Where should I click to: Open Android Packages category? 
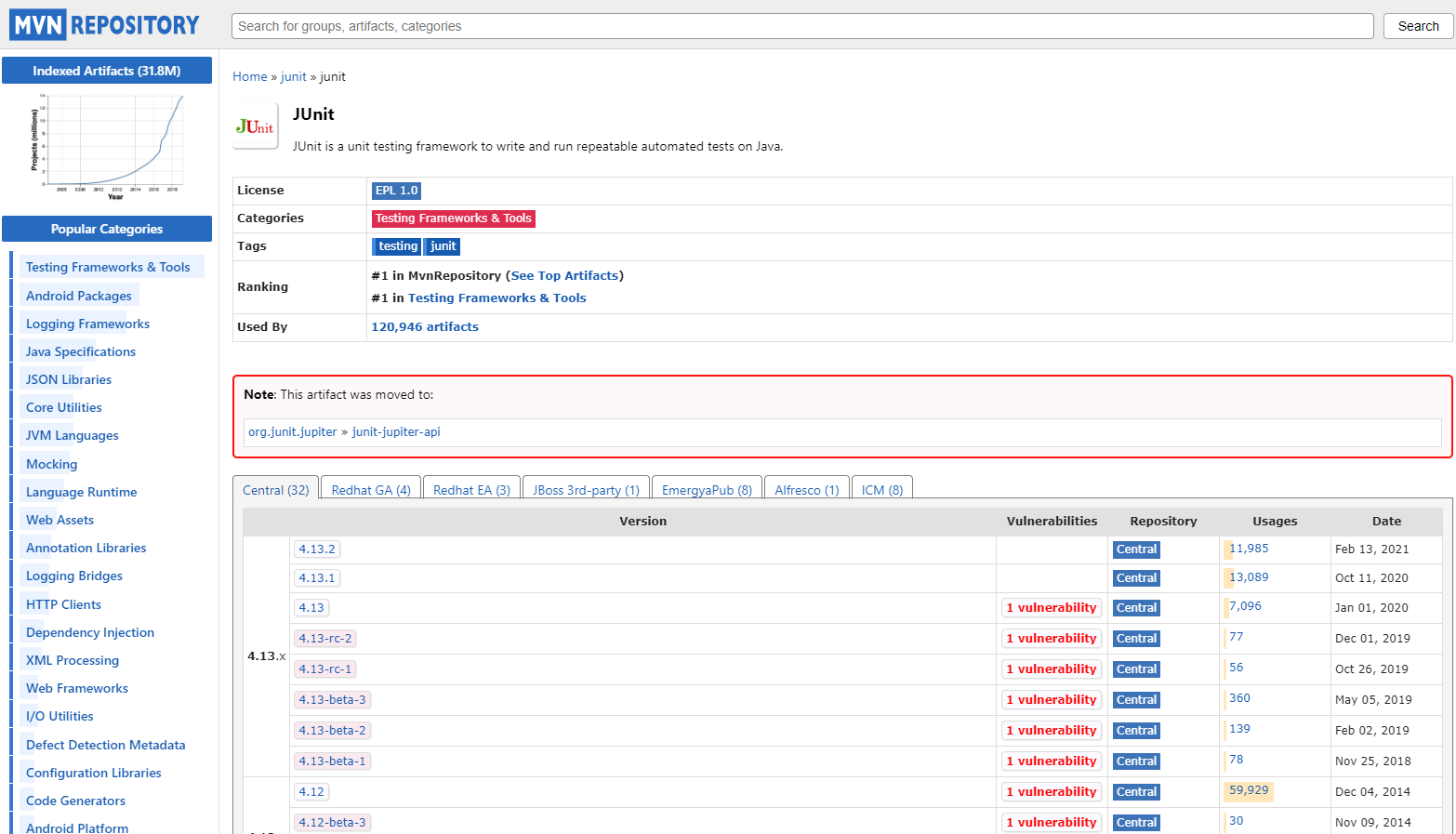coord(79,296)
